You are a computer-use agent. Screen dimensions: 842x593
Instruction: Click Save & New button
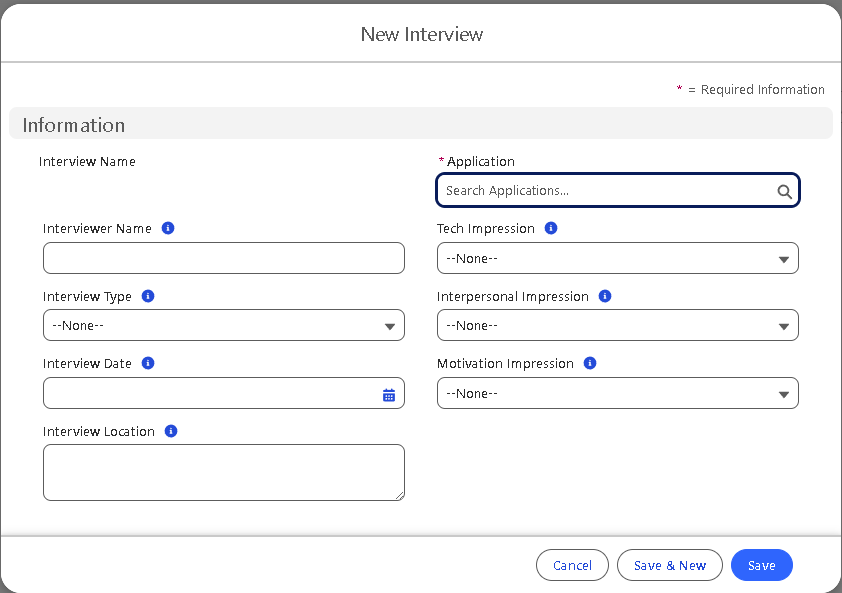[x=670, y=565]
